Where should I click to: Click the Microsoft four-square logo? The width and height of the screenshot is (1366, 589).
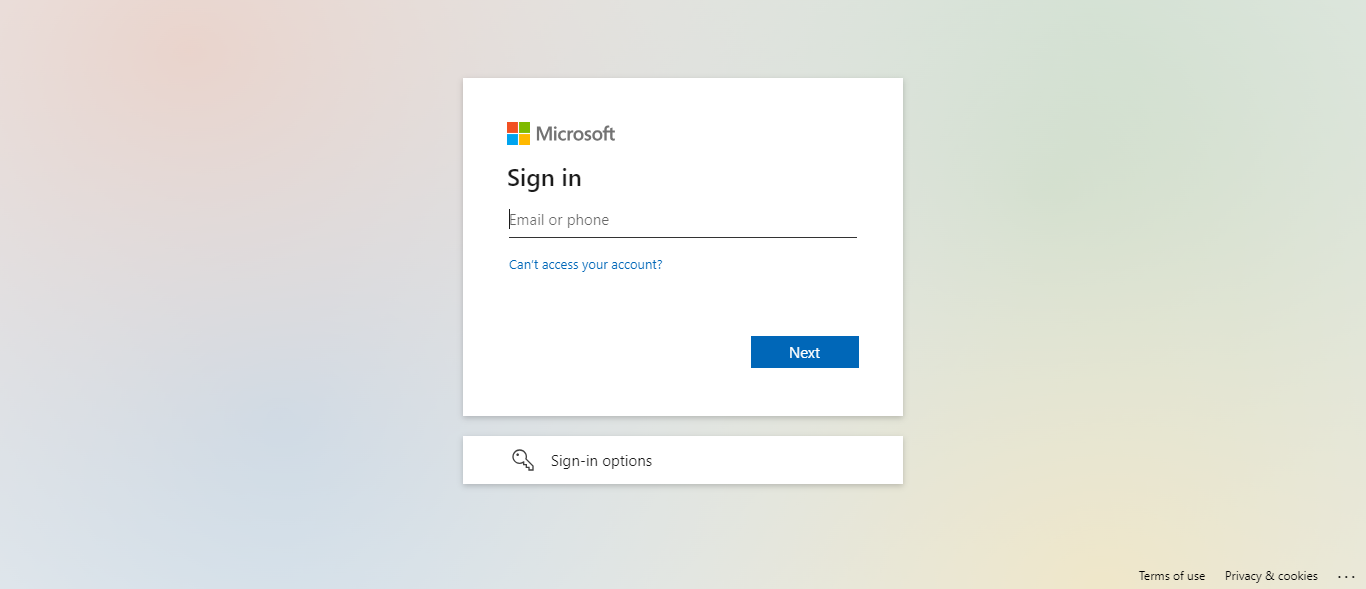[518, 133]
